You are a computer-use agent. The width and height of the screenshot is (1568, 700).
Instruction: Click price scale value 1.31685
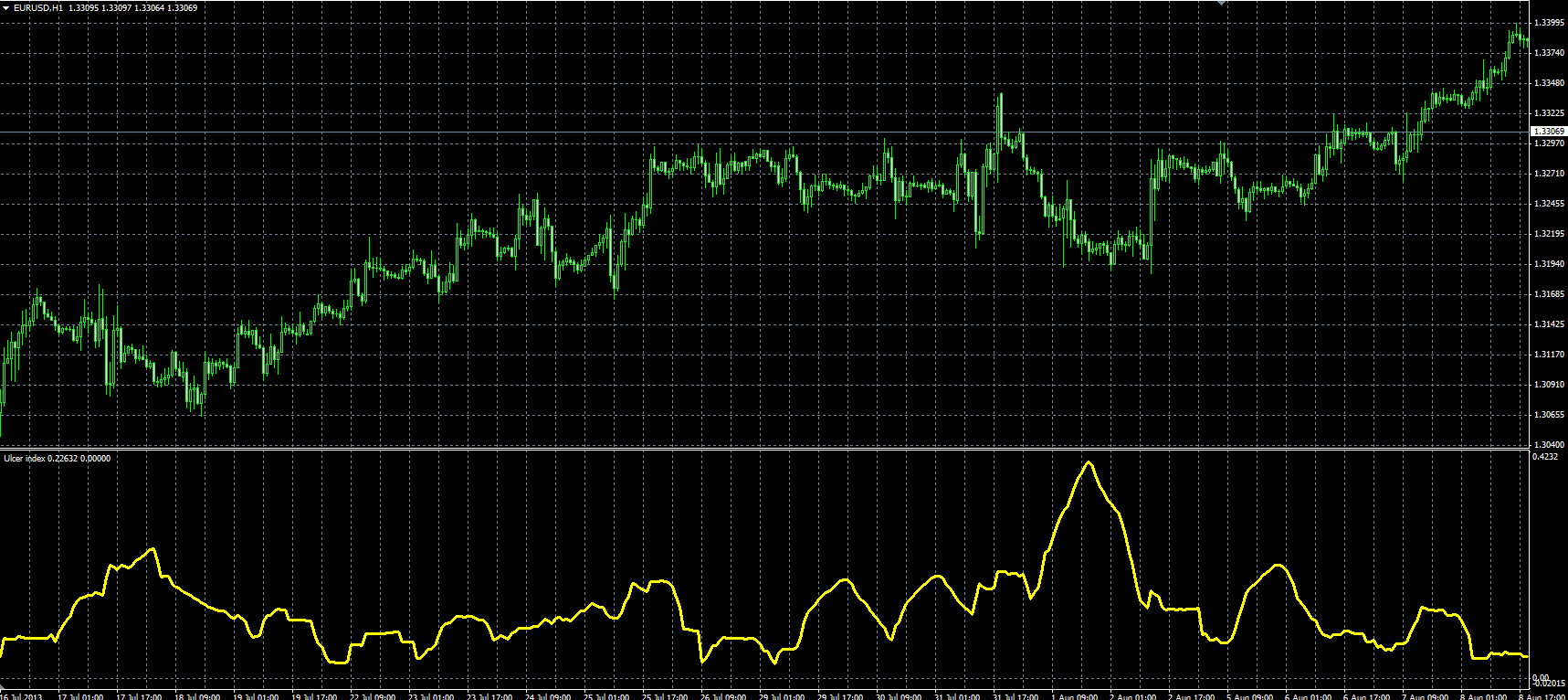pyautogui.click(x=1550, y=294)
